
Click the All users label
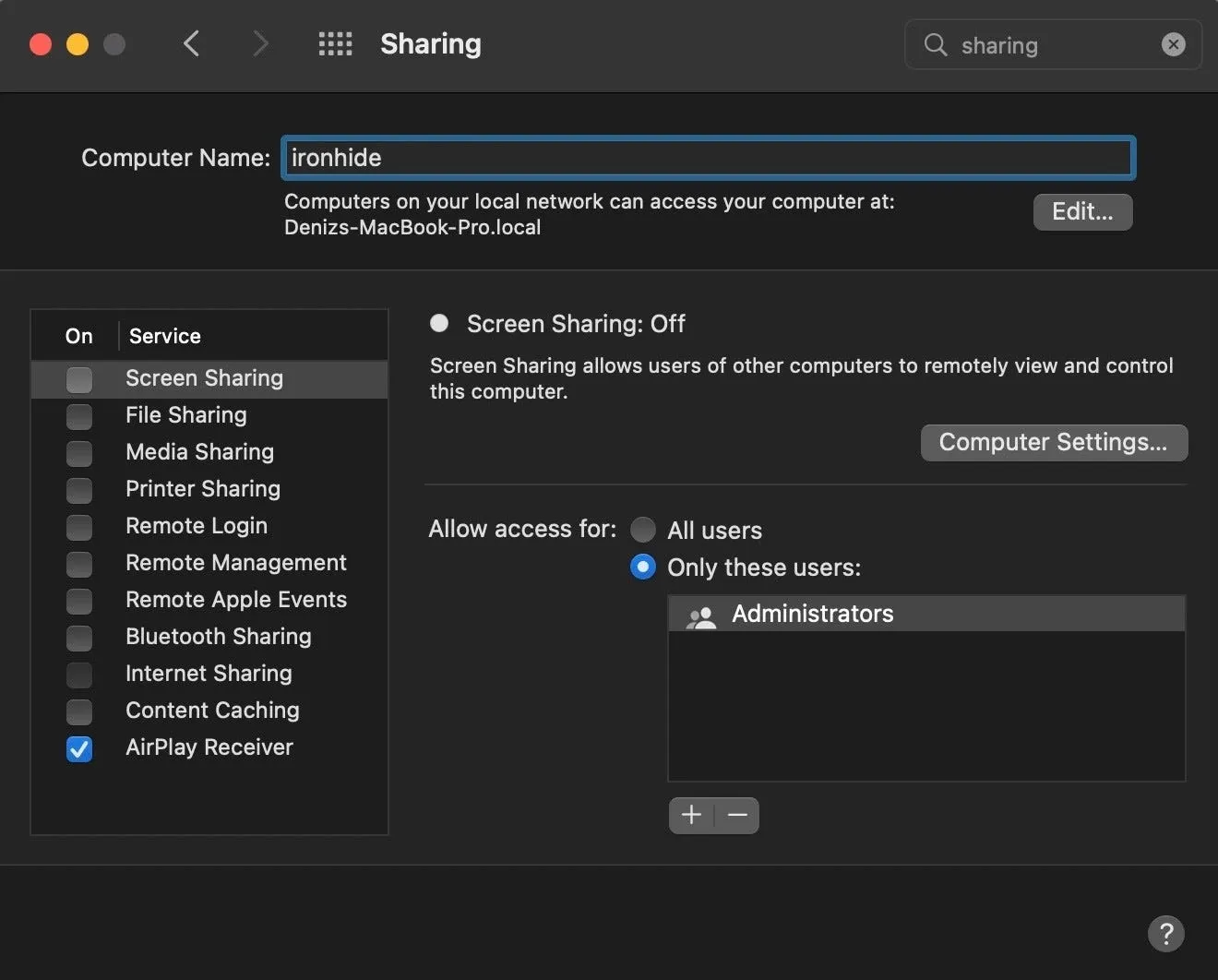pos(715,531)
